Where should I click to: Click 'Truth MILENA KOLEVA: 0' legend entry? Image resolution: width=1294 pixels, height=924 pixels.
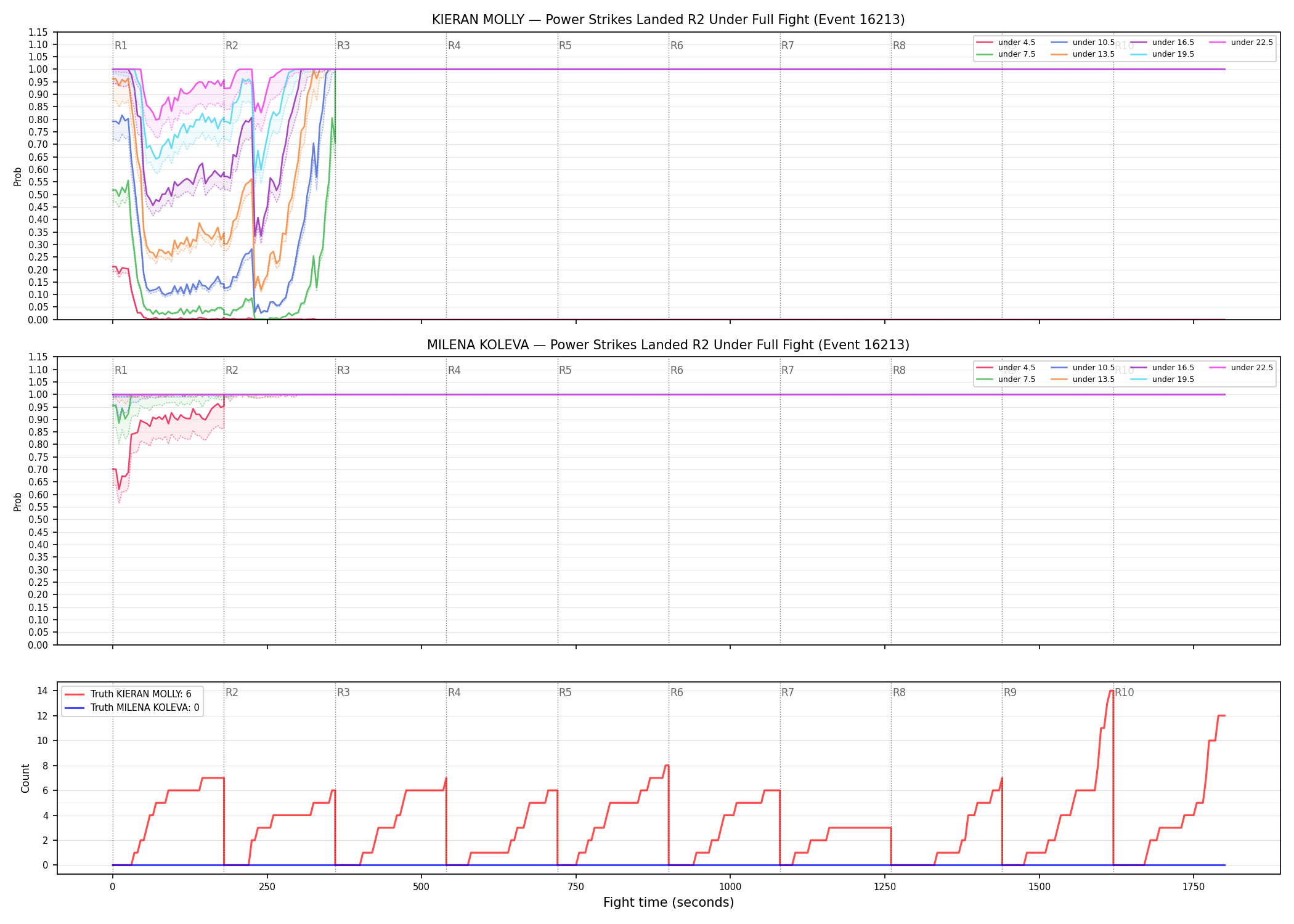[x=132, y=708]
